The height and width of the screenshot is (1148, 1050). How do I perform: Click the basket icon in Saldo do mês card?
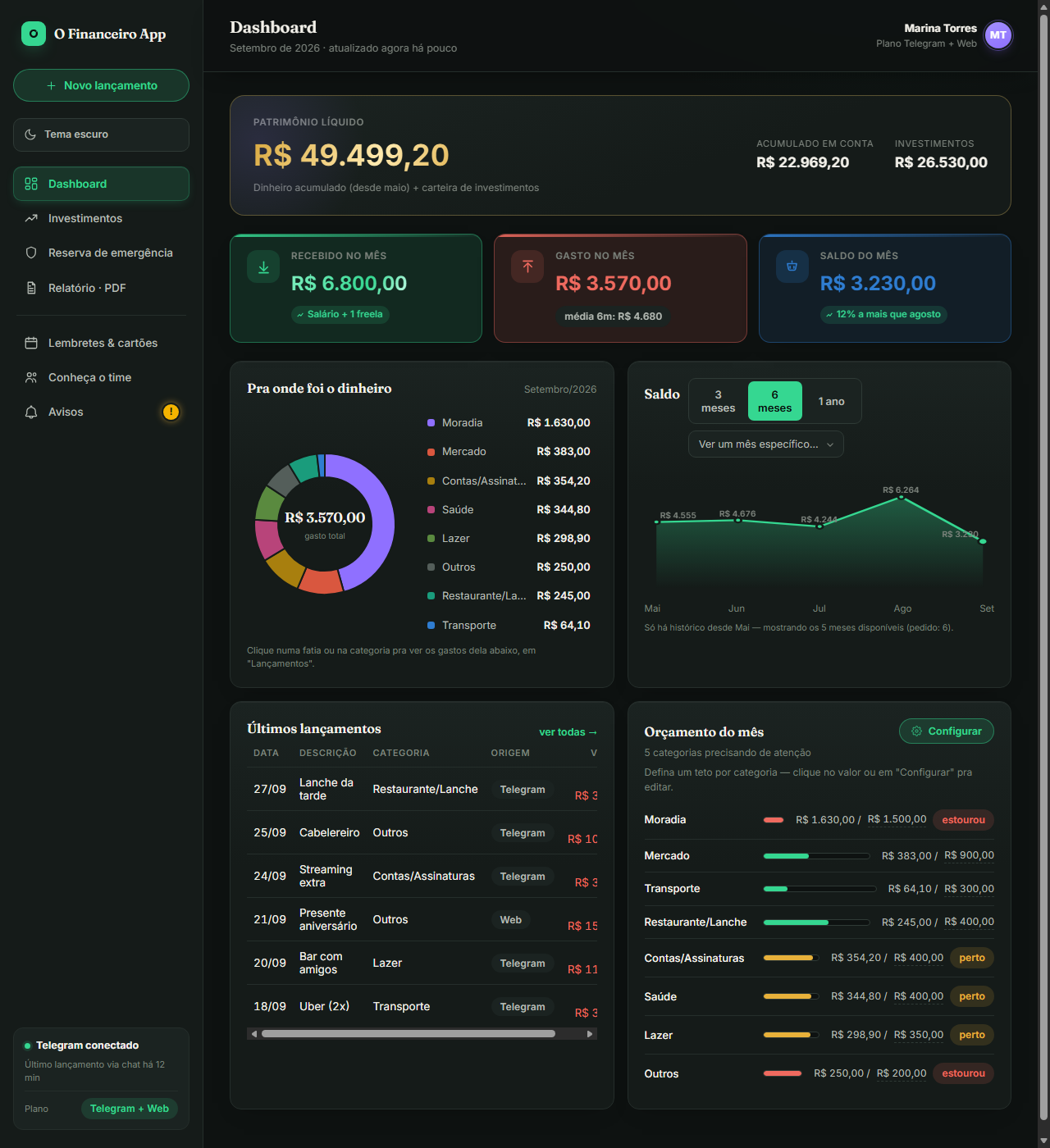pyautogui.click(x=792, y=266)
